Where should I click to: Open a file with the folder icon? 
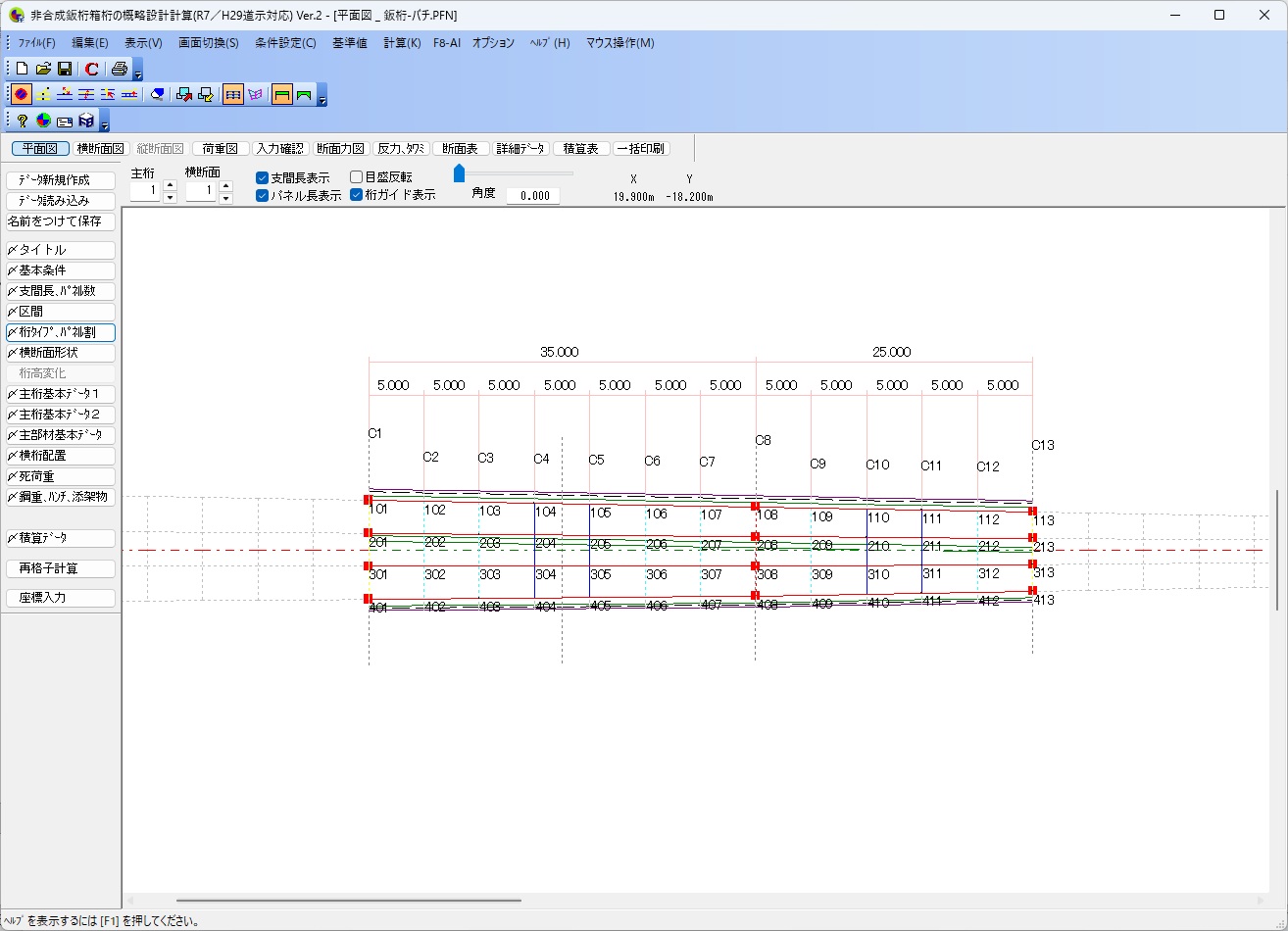coord(43,69)
